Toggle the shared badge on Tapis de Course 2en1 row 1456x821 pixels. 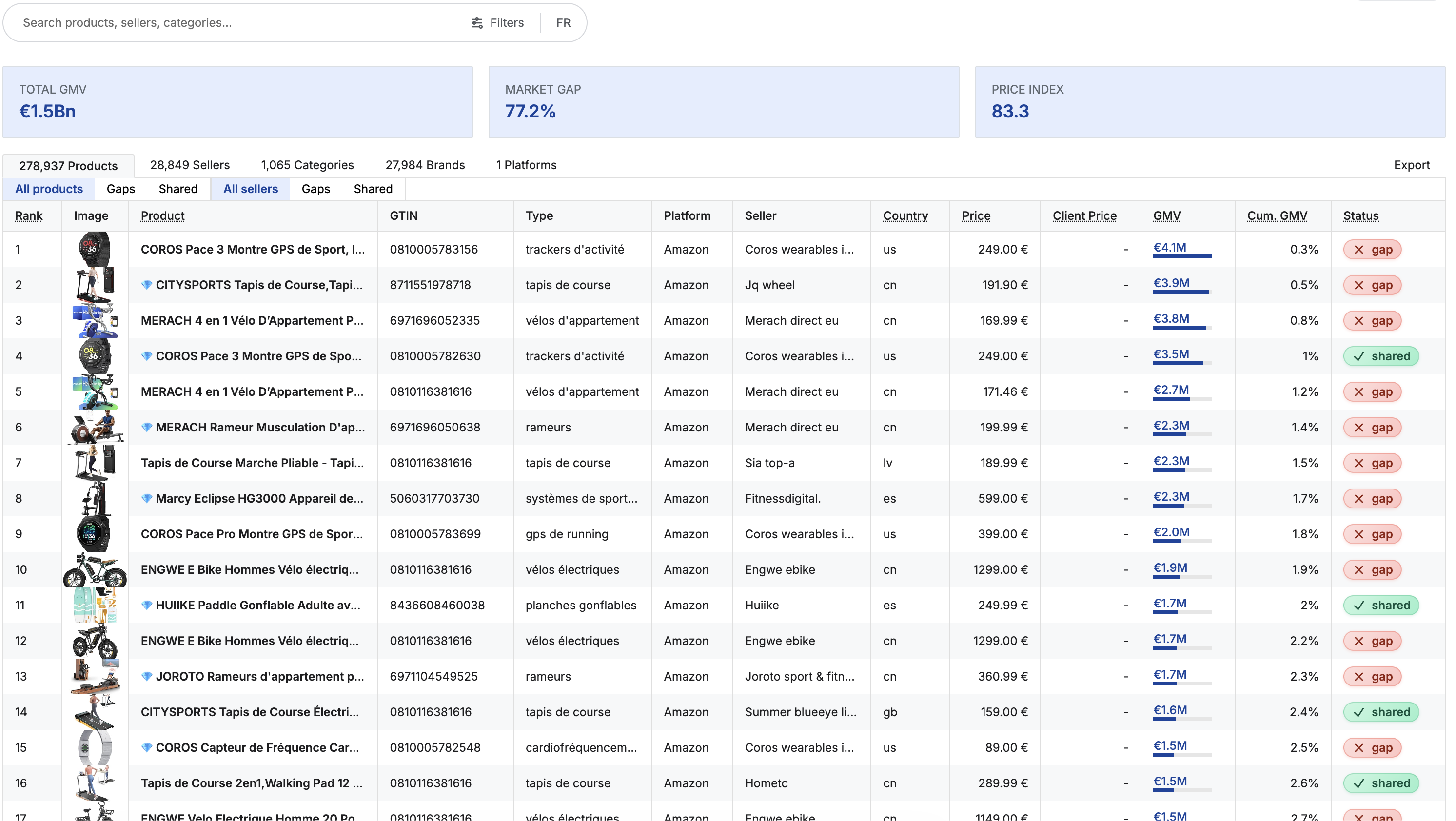pos(1381,783)
